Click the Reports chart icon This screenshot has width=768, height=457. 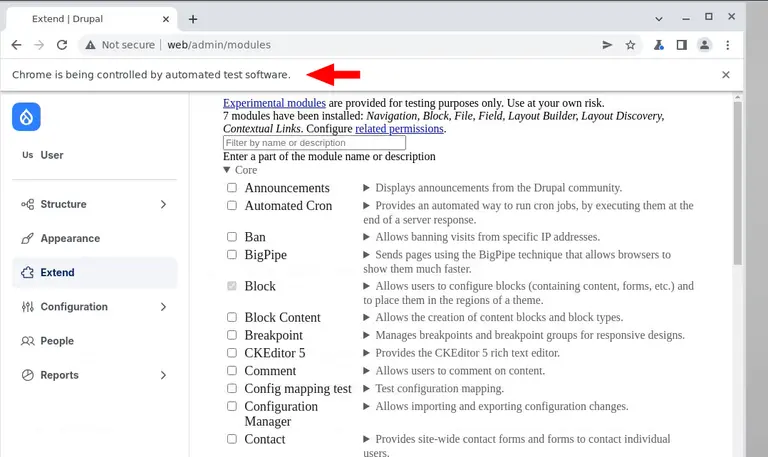click(x=27, y=375)
